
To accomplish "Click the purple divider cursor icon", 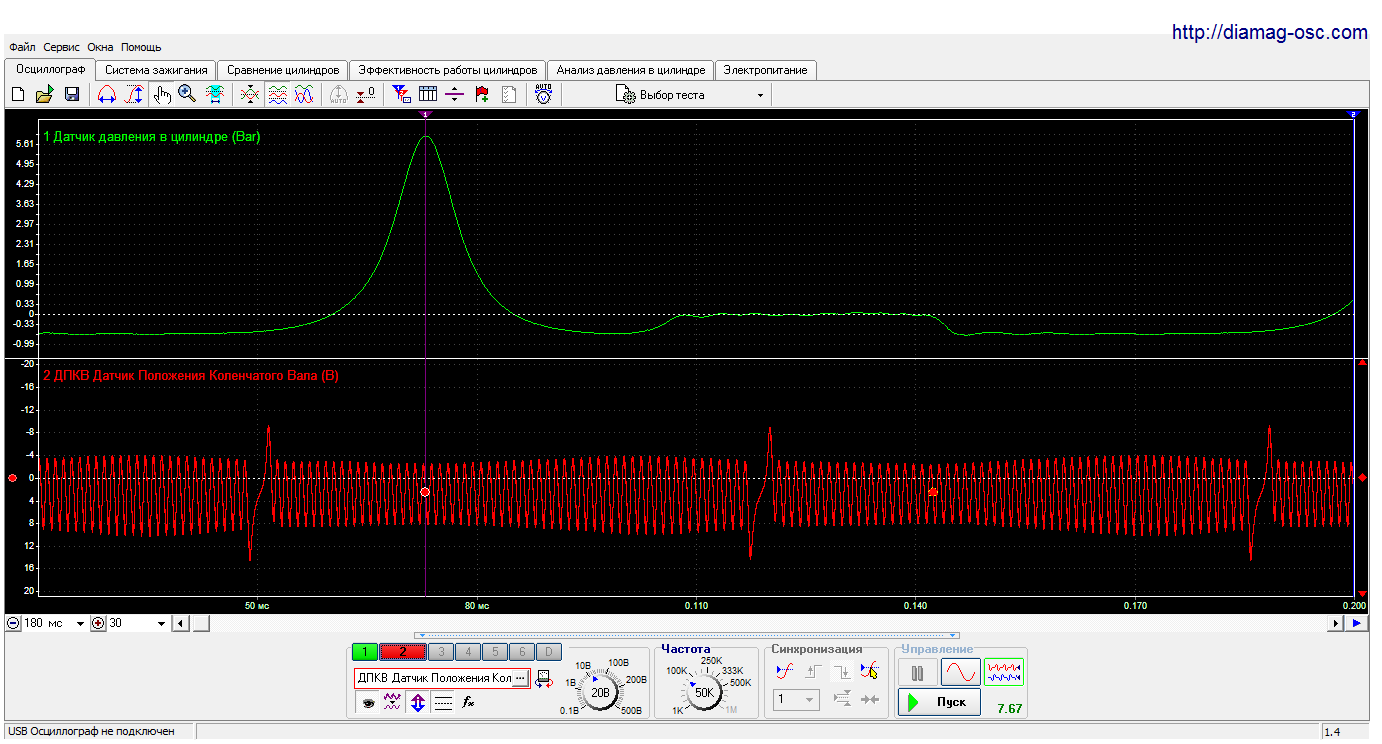I will [x=455, y=94].
